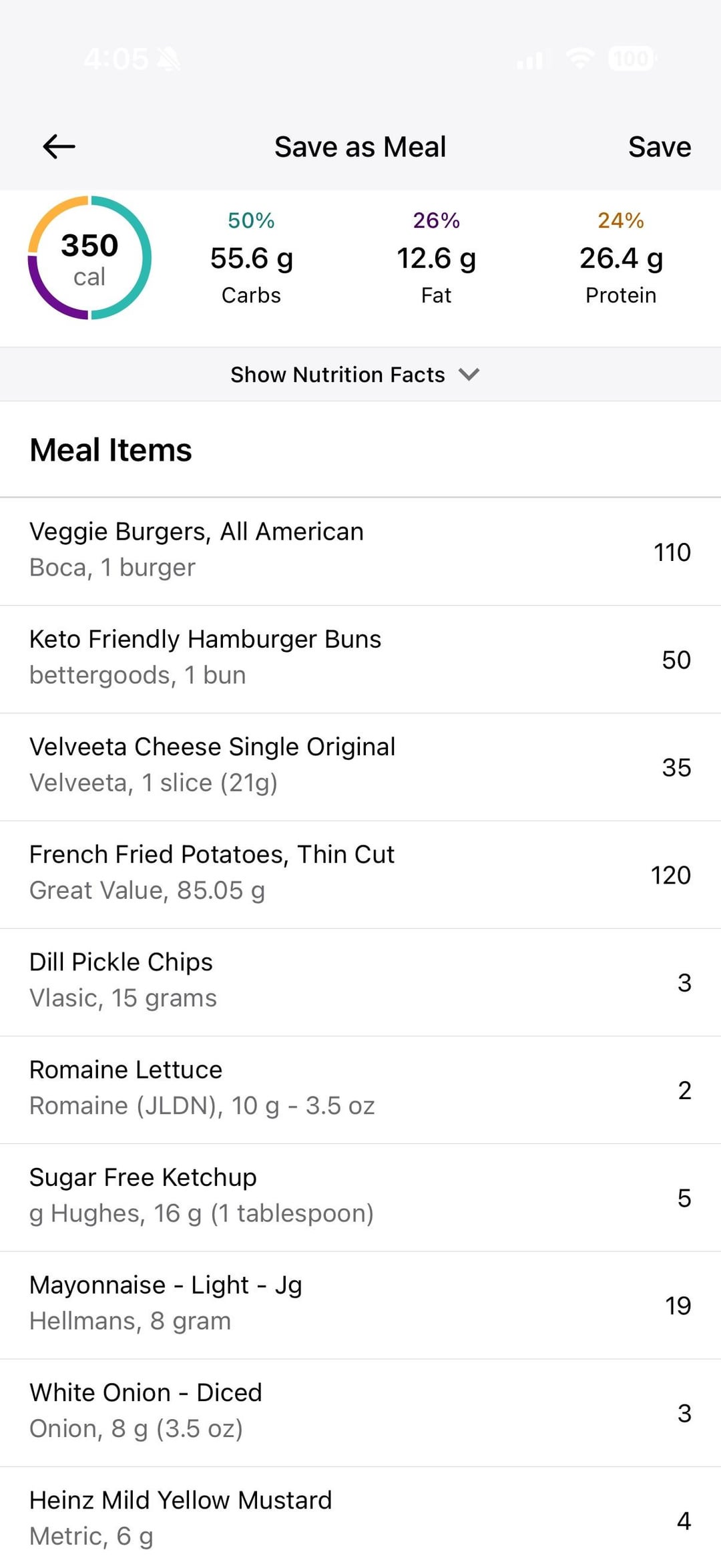
Task: Open Keto Friendly Hamburger Buns item
Action: (x=360, y=659)
